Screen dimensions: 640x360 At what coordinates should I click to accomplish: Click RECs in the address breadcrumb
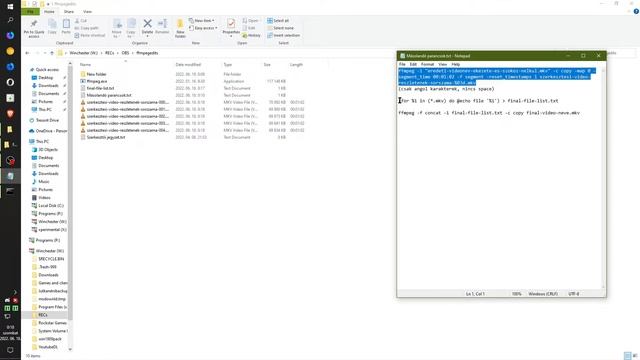[110, 53]
